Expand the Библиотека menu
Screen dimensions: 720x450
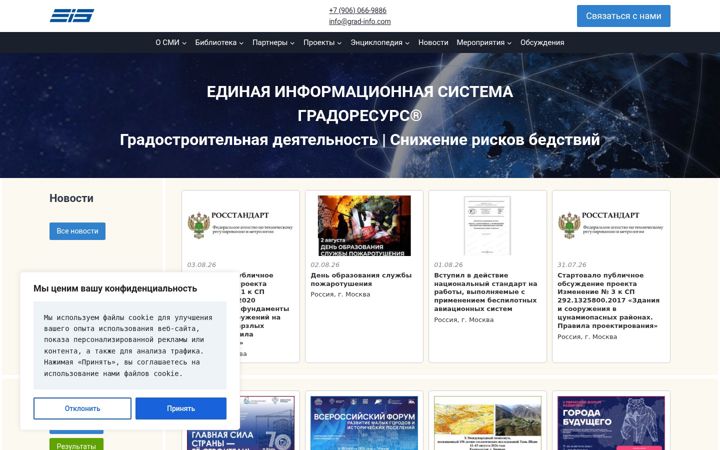coord(219,42)
